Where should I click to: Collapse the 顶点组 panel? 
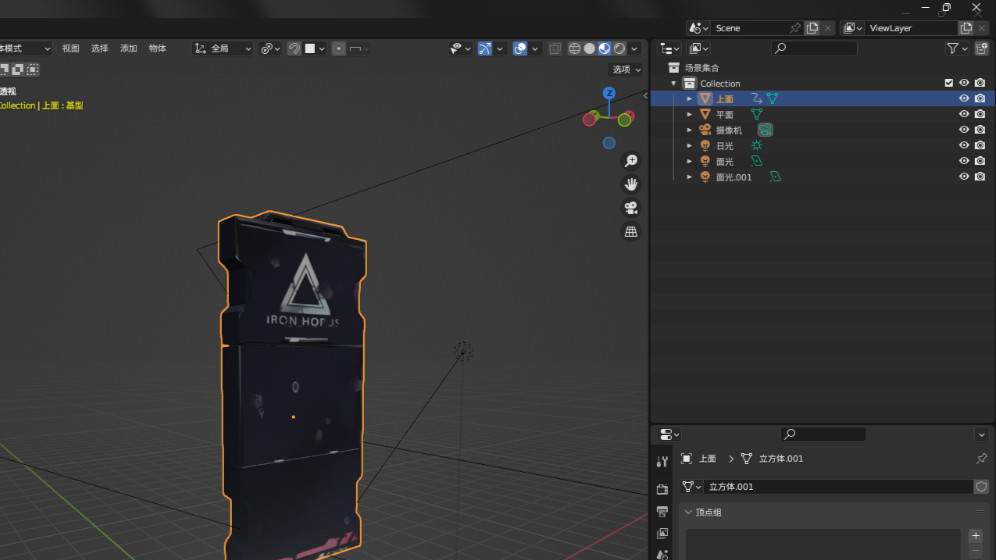point(688,512)
